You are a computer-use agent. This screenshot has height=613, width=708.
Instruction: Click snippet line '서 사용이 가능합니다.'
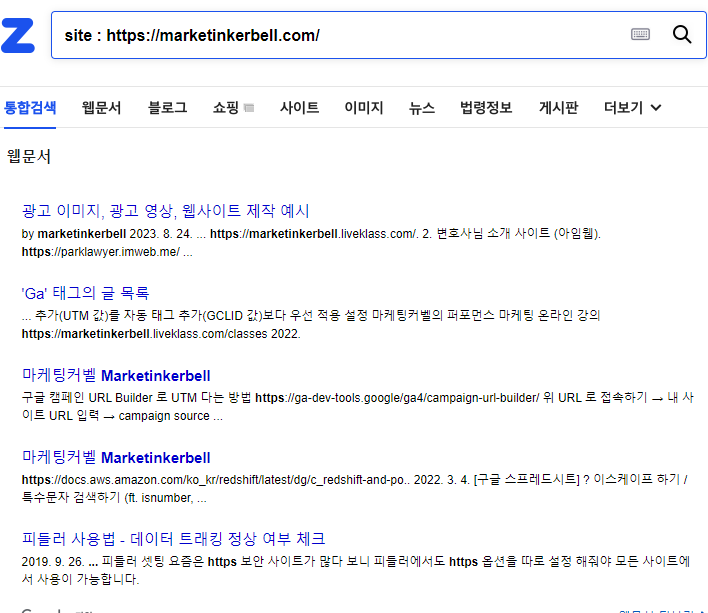point(80,579)
